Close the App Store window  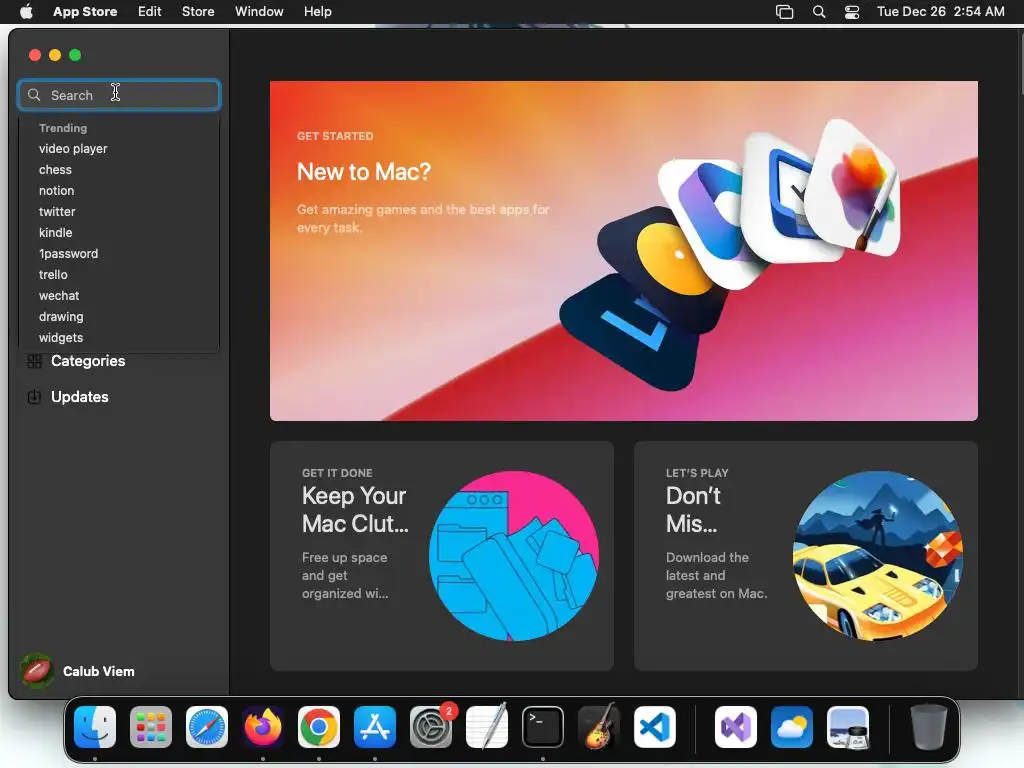coord(35,55)
